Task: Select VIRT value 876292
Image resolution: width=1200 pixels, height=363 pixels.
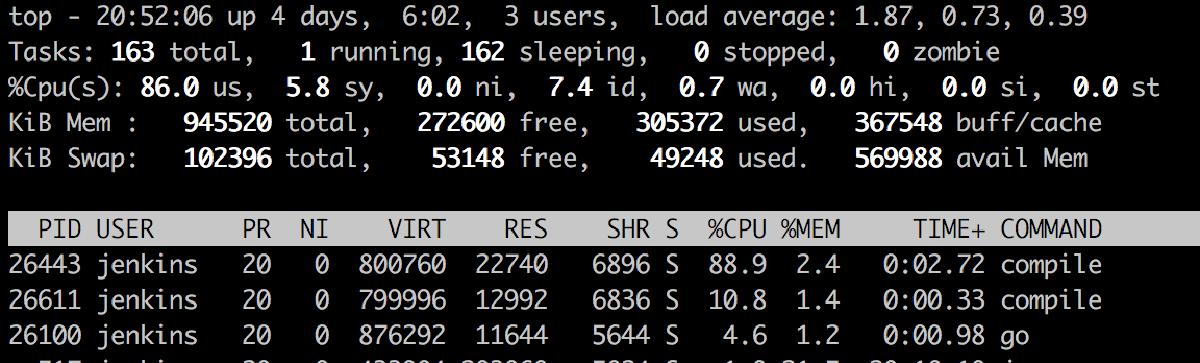Action: coord(402,335)
